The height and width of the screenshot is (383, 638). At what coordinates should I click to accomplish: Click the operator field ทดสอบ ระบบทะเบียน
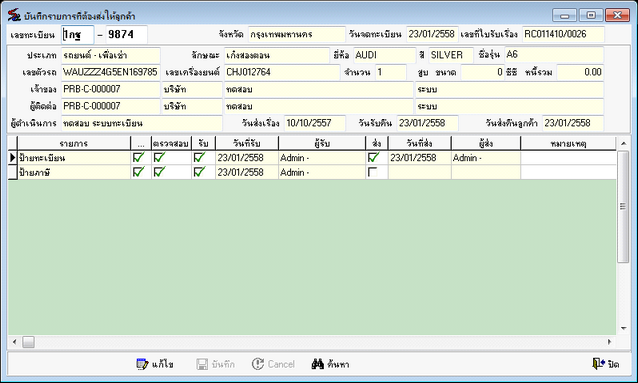pos(142,123)
